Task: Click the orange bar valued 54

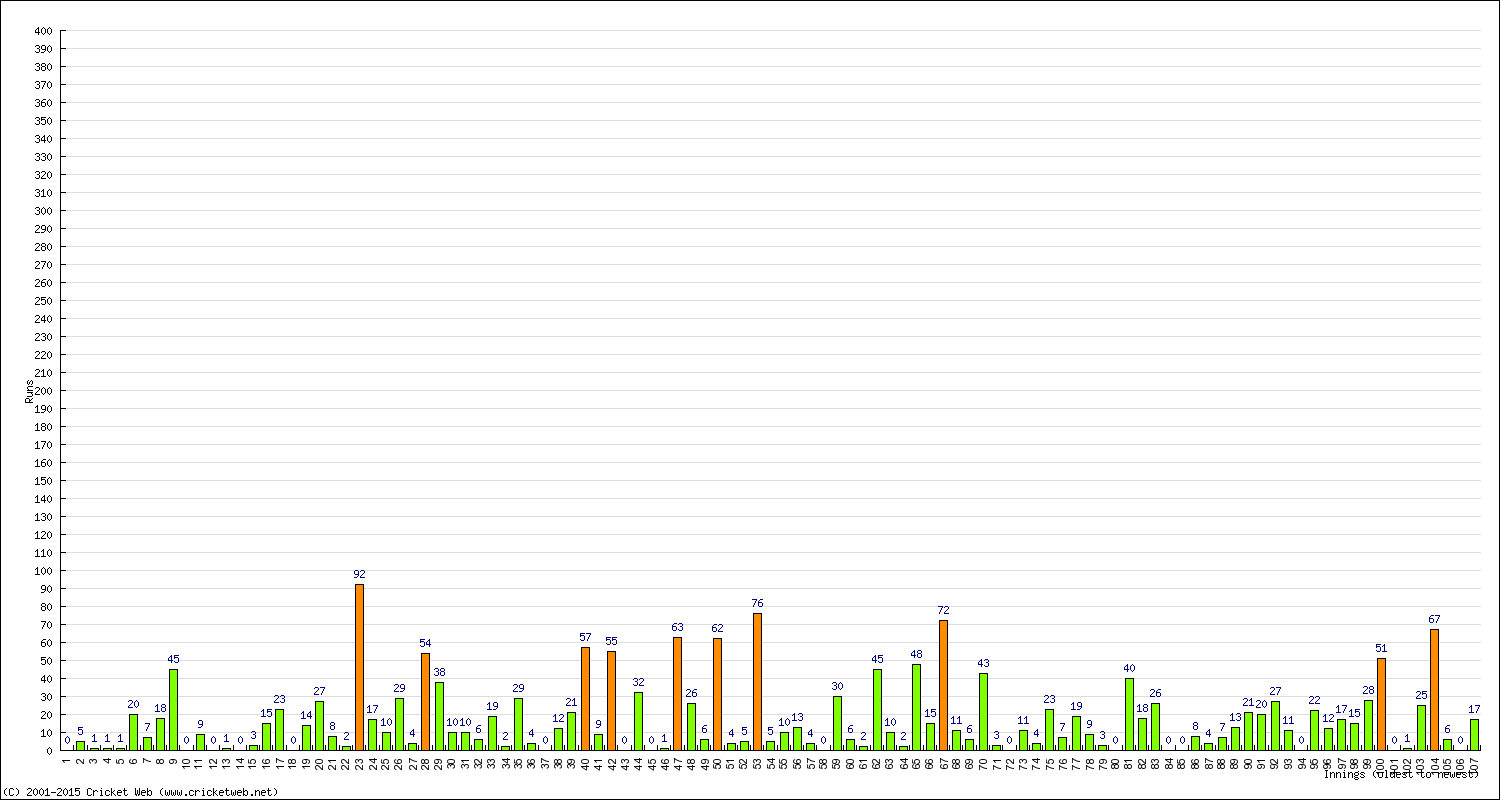Action: tap(425, 702)
